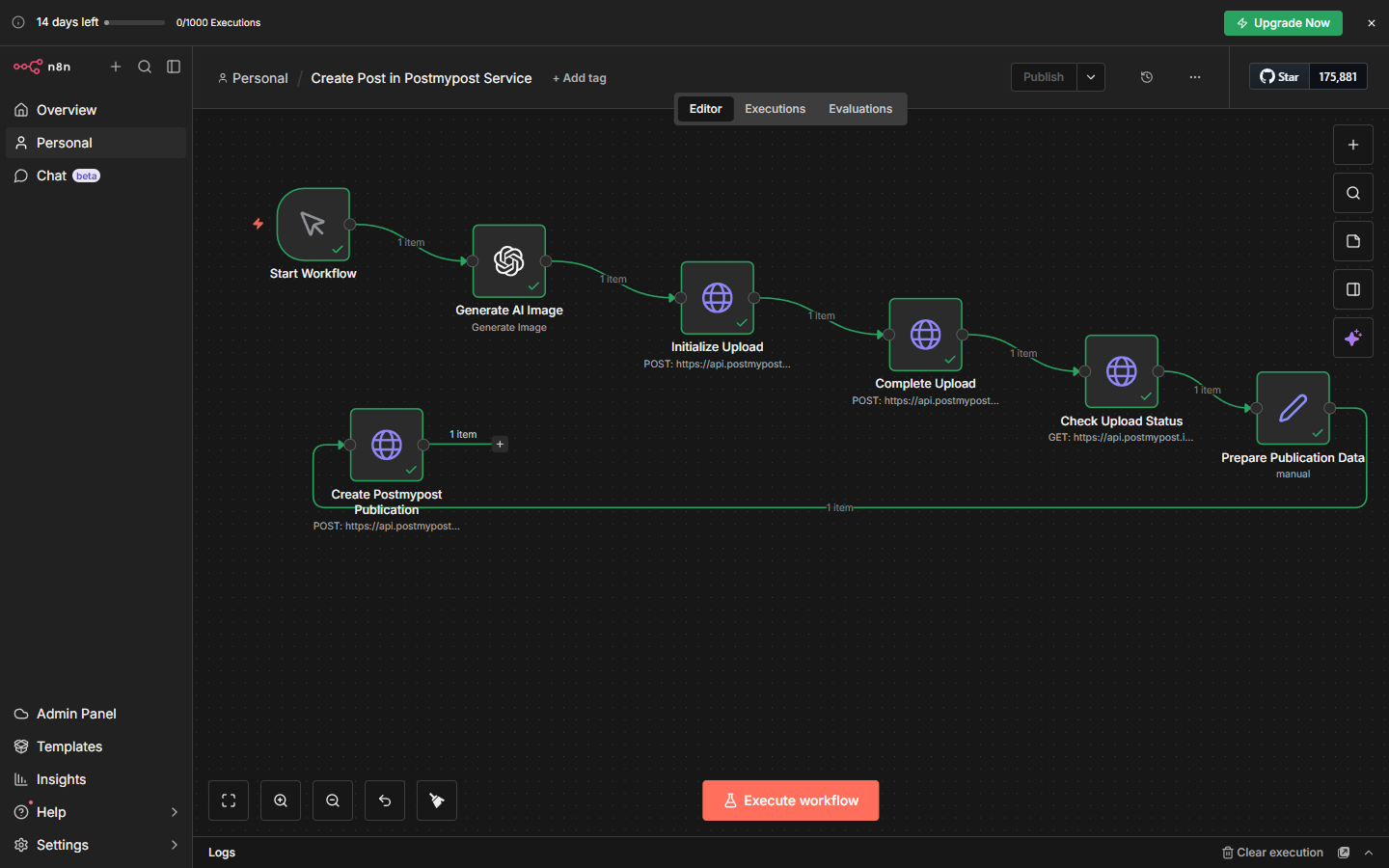Viewport: 1389px width, 868px height.
Task: Open the AI assistant sparkle icon
Action: pos(1352,338)
